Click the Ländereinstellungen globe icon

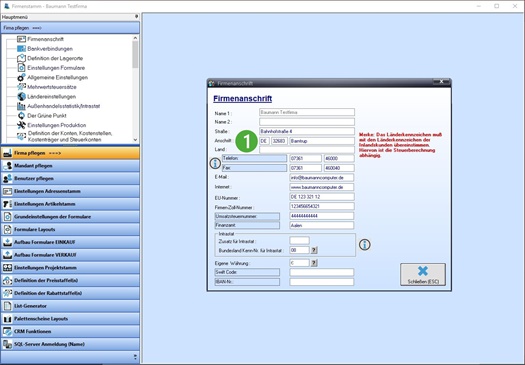click(21, 97)
